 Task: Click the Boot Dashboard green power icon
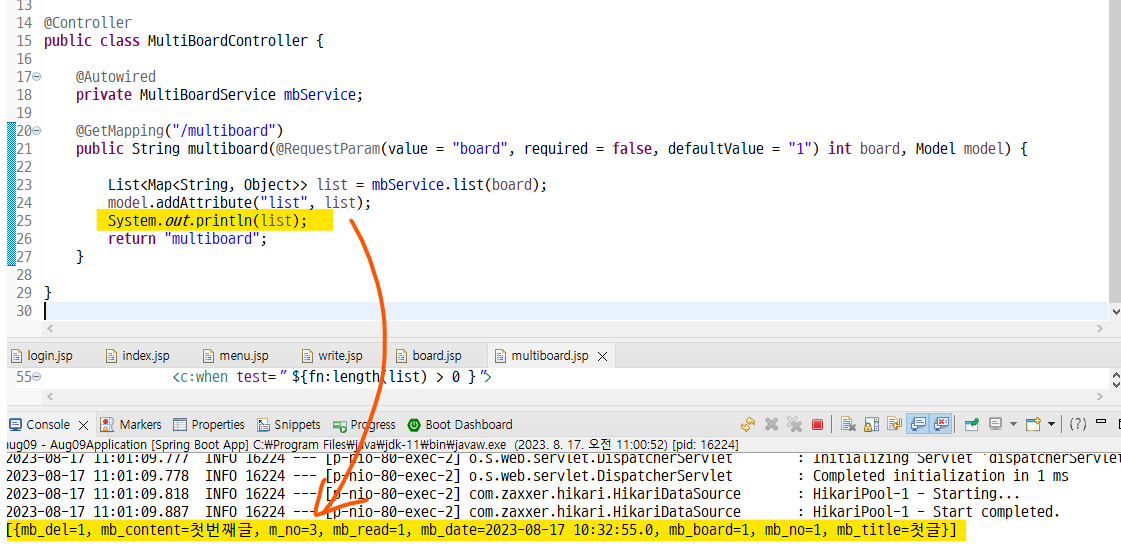414,424
